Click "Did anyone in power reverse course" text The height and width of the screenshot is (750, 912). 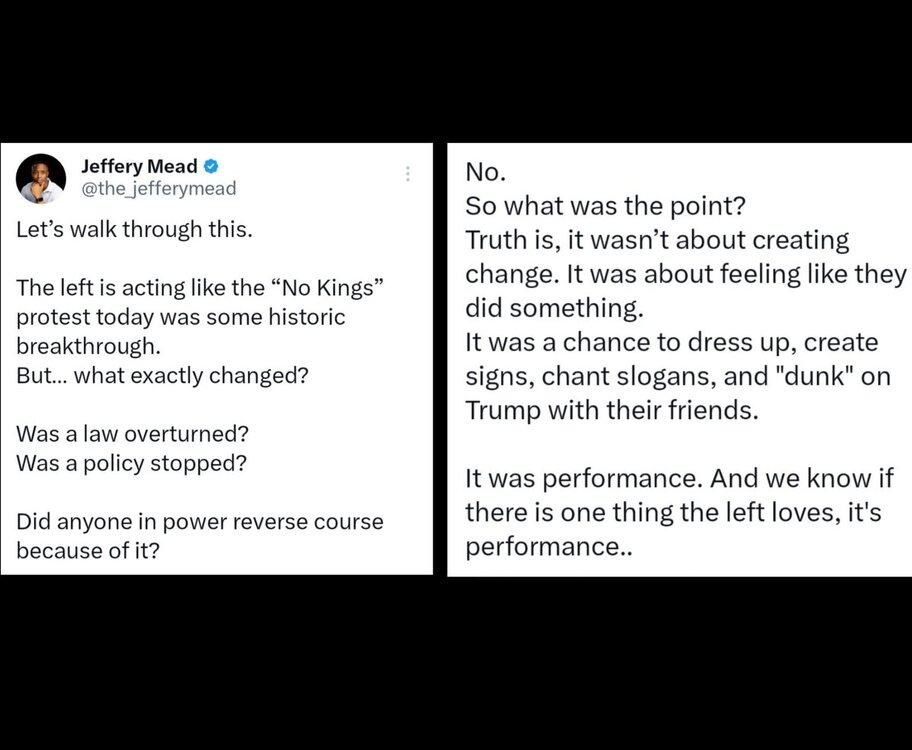pyautogui.click(x=200, y=522)
